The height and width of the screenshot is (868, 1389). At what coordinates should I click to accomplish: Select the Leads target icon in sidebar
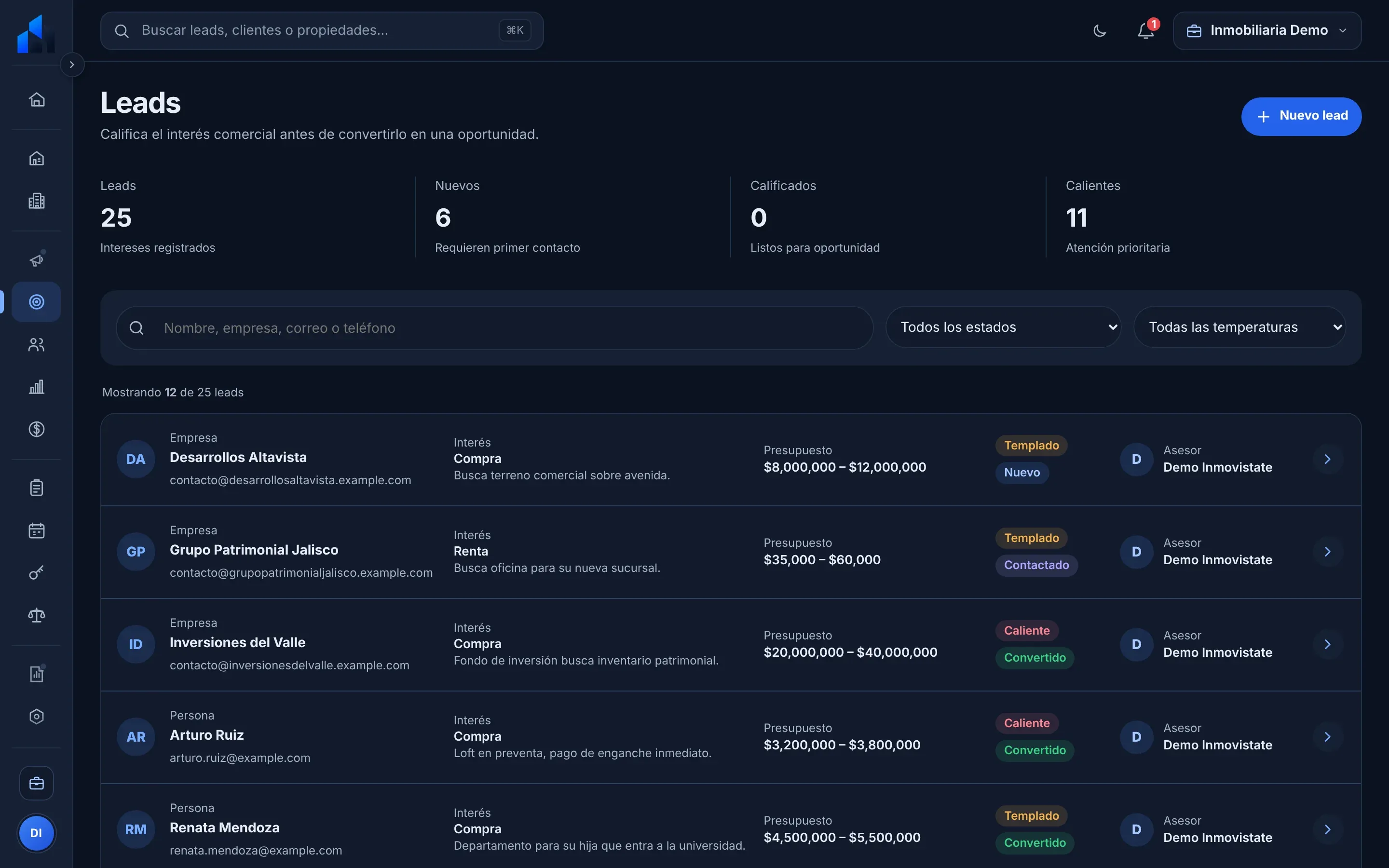[37, 302]
